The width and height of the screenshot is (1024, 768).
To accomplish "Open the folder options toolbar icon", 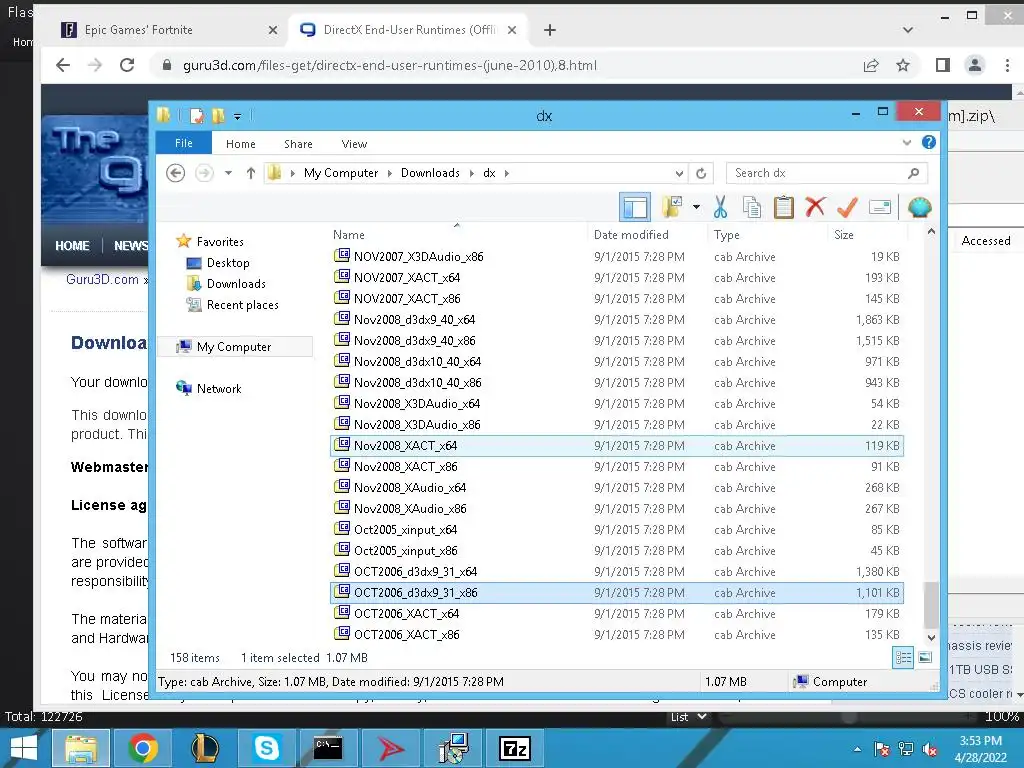I will [x=671, y=208].
